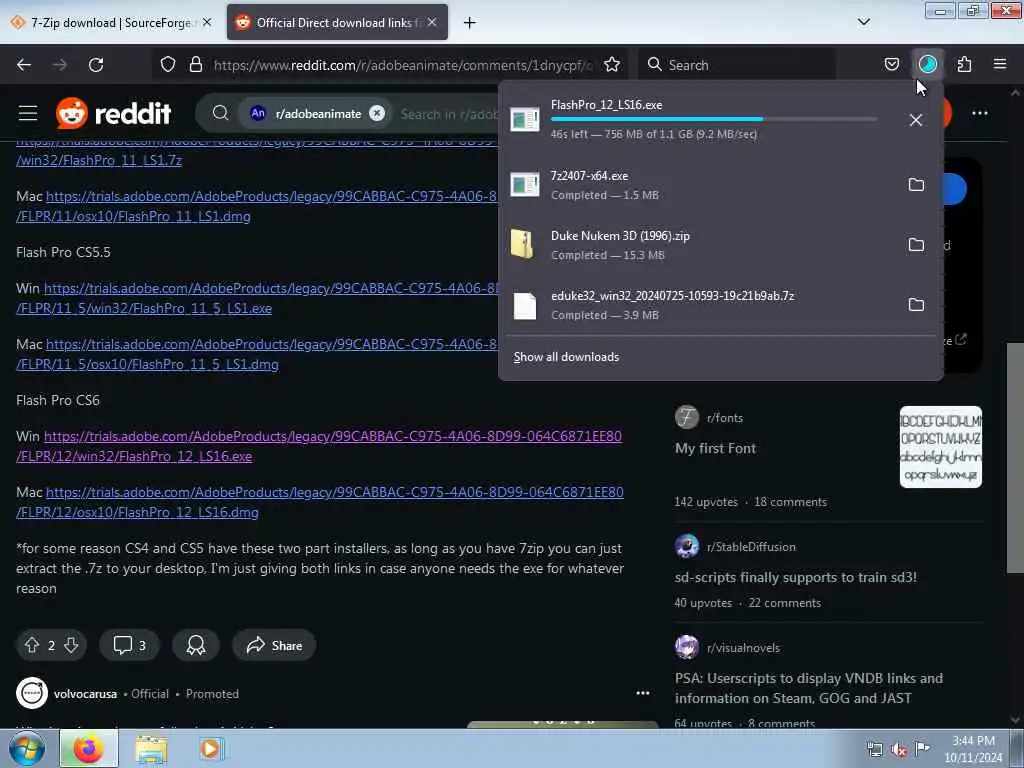Select the Official Direct download links tab
The height and width of the screenshot is (768, 1024).
coord(338,23)
